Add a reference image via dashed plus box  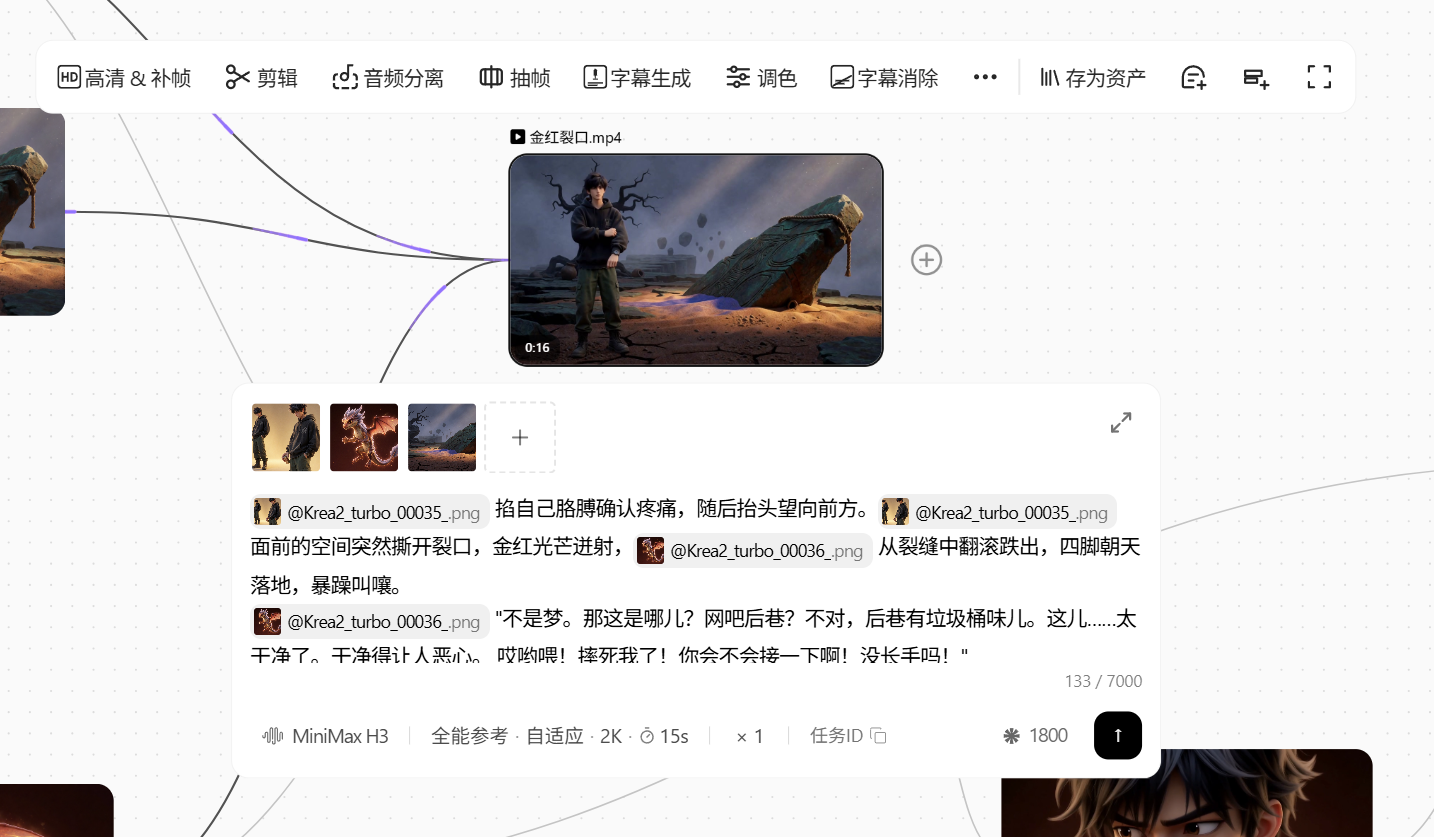(520, 437)
